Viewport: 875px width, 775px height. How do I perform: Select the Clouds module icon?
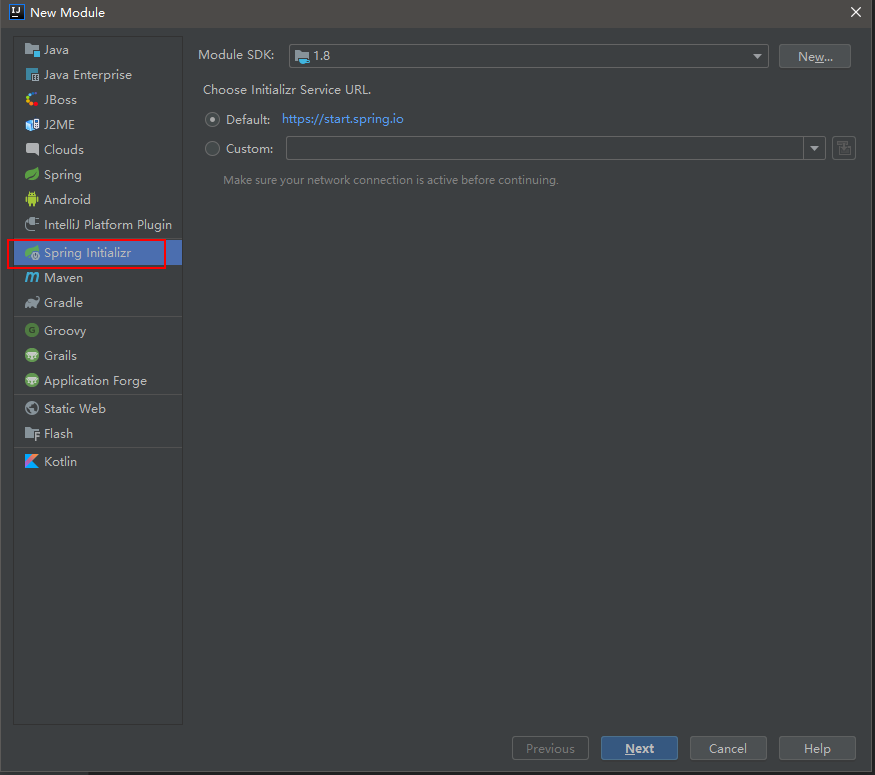click(x=32, y=150)
